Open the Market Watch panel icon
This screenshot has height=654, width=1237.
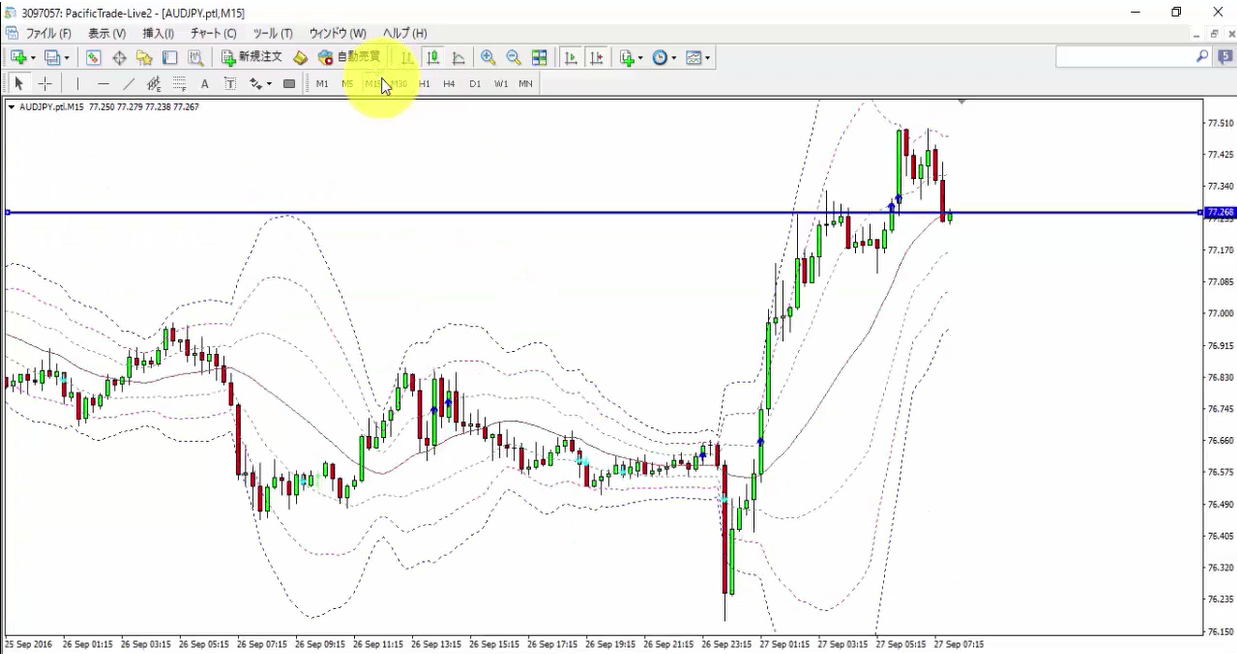pyautogui.click(x=93, y=58)
